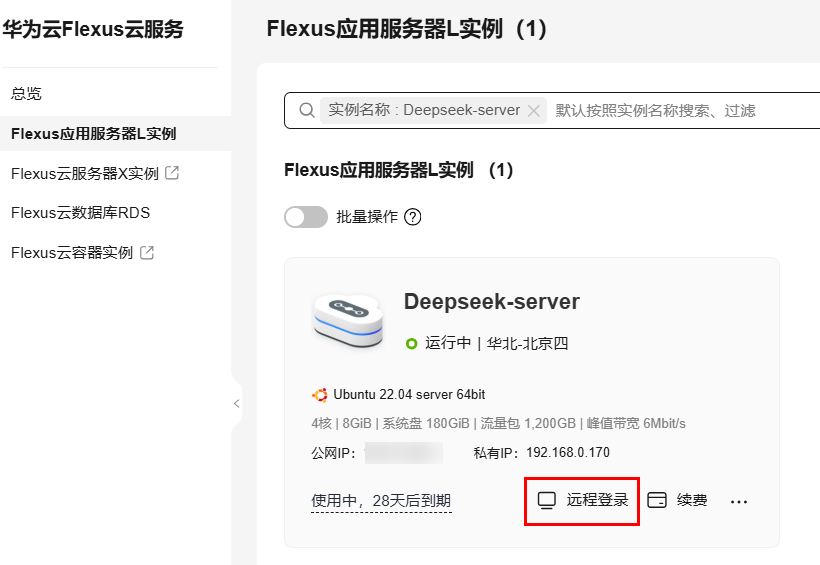Click the 续费 renewal button
This screenshot has width=820, height=565.
tap(678, 500)
